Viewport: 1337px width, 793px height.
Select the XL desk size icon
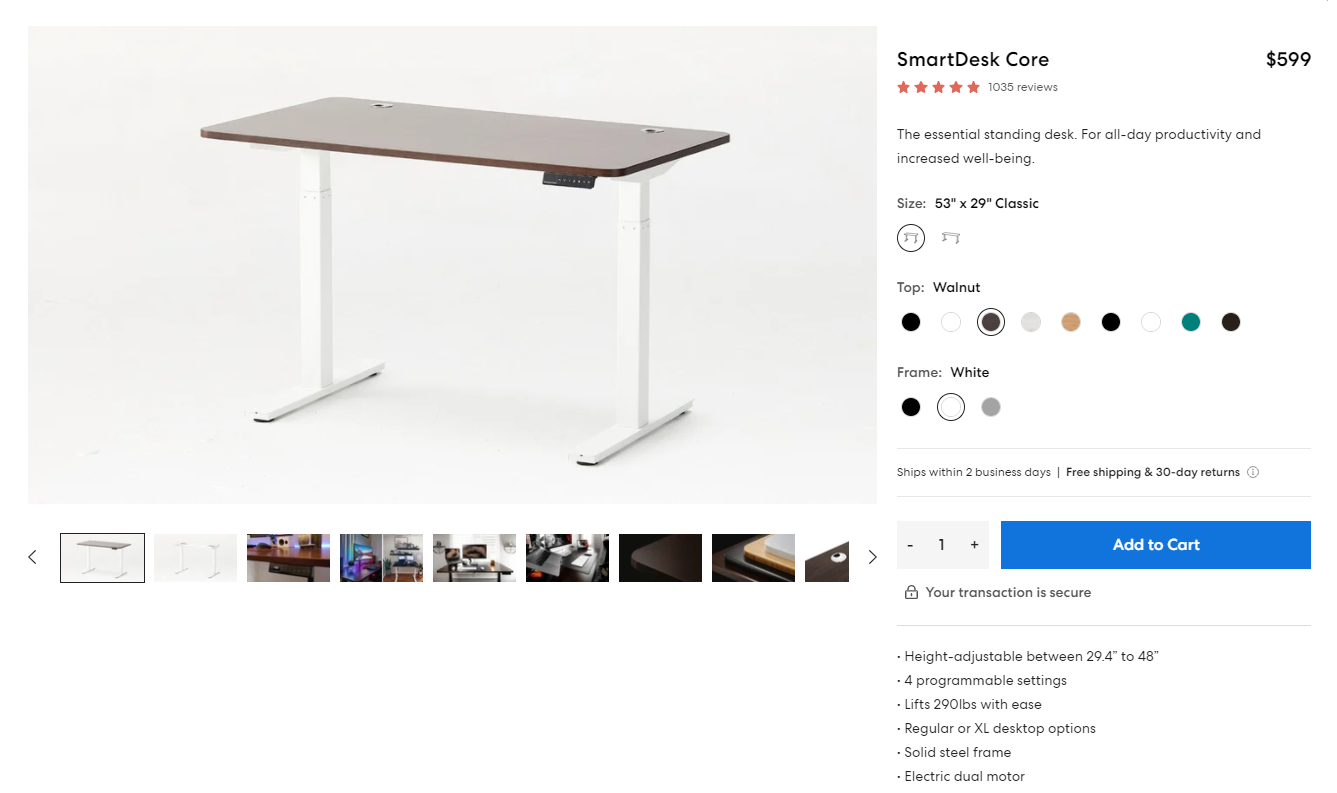[951, 238]
